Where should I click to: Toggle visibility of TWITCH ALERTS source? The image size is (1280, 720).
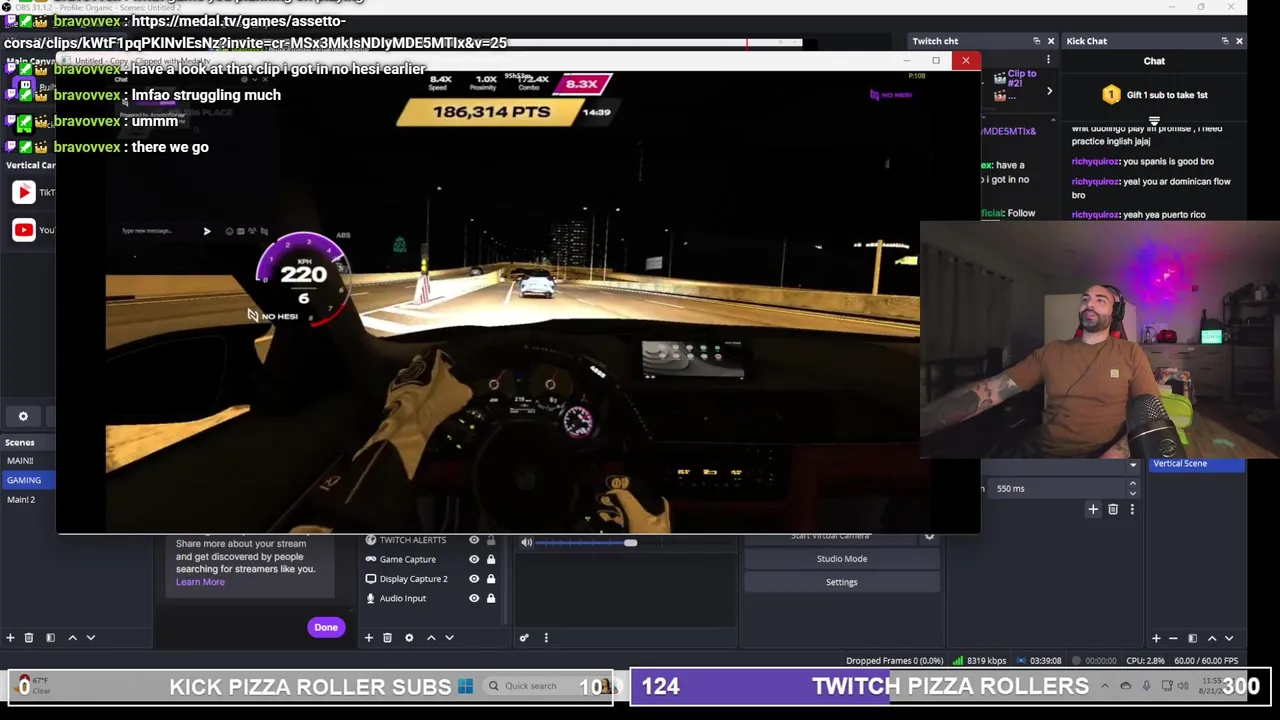click(474, 540)
